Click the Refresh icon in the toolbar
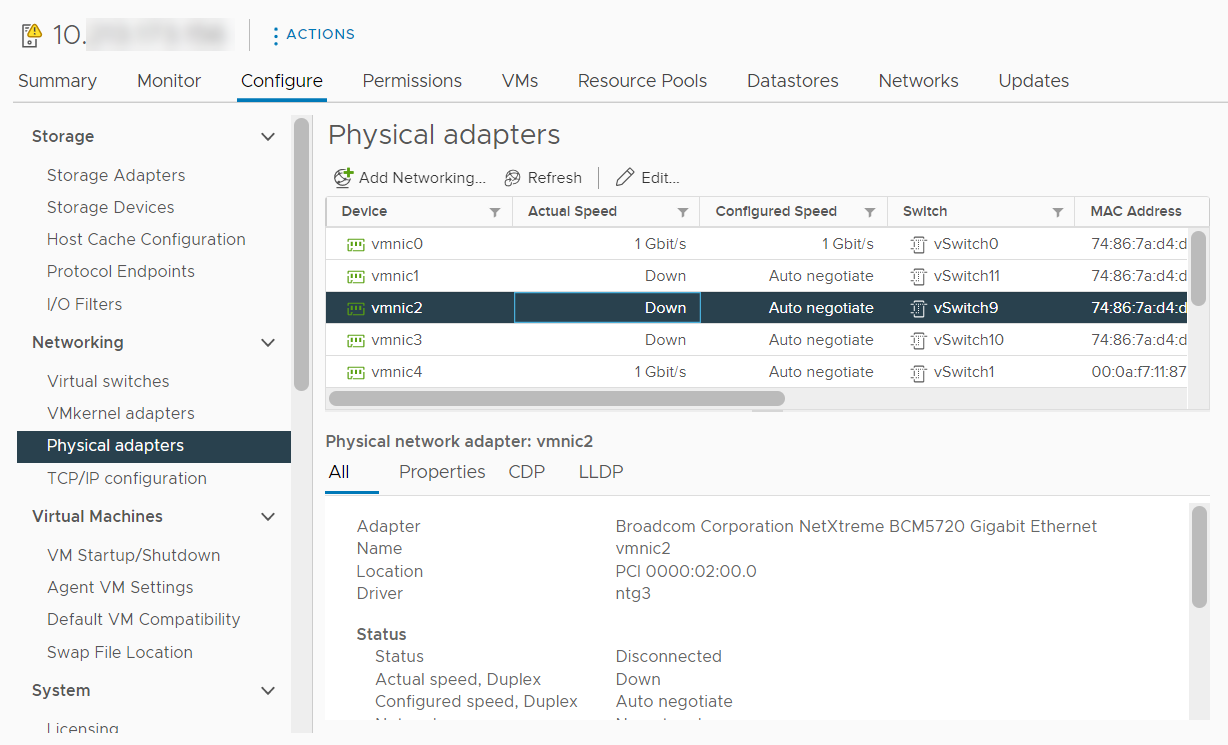Screen dimensions: 1228x745 pyautogui.click(x=513, y=178)
